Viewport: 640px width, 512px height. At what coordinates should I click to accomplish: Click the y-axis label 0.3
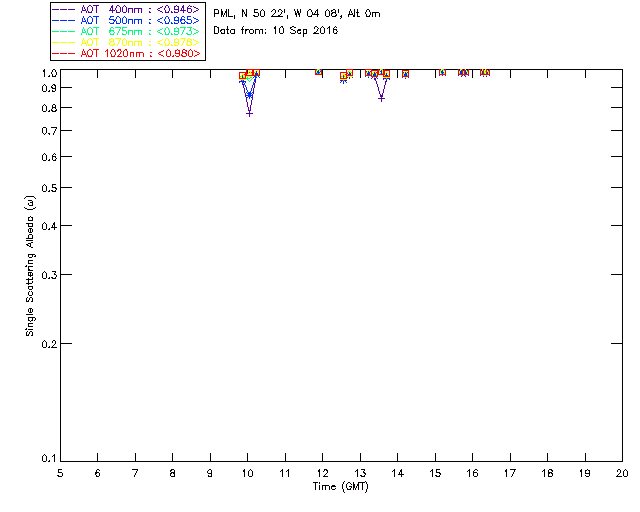pos(49,275)
